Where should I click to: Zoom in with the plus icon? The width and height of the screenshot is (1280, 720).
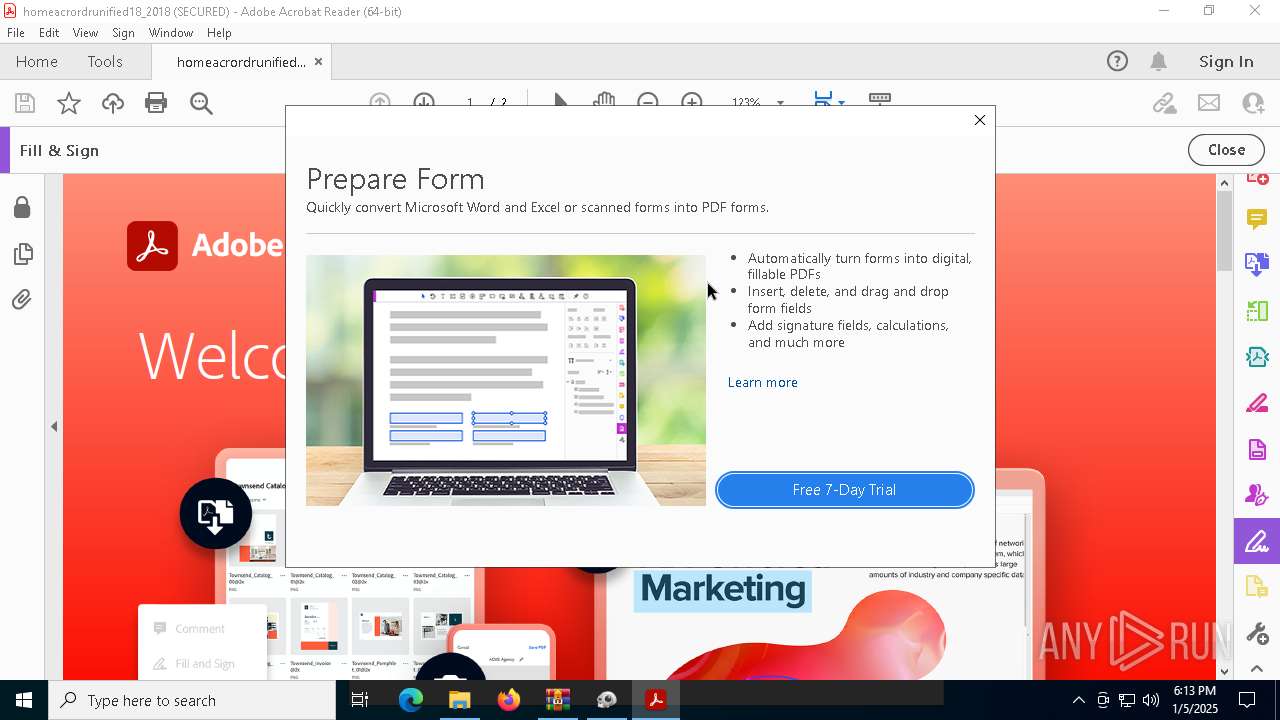click(691, 102)
